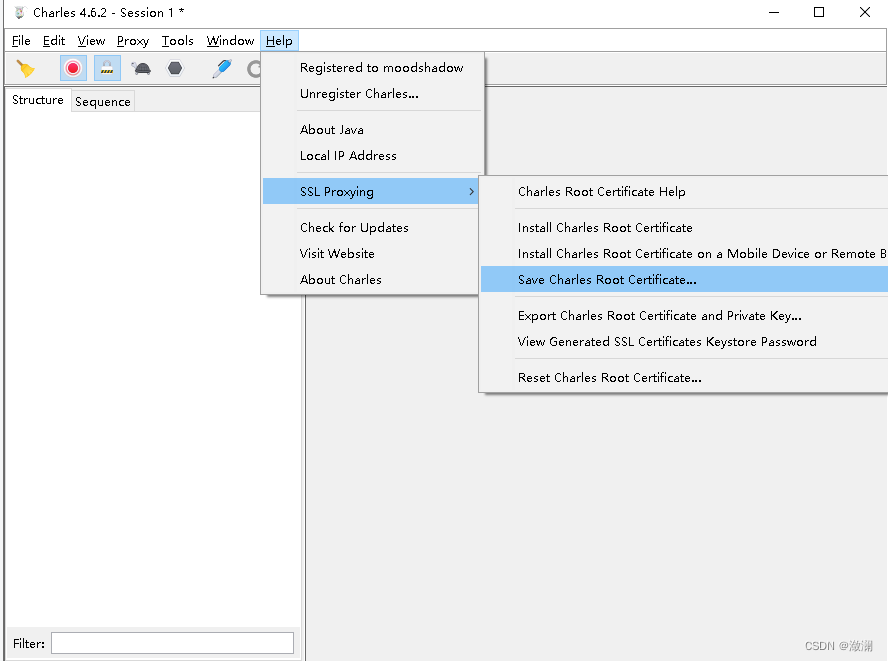Choose Check for Updates
The image size is (888, 661).
click(371, 228)
